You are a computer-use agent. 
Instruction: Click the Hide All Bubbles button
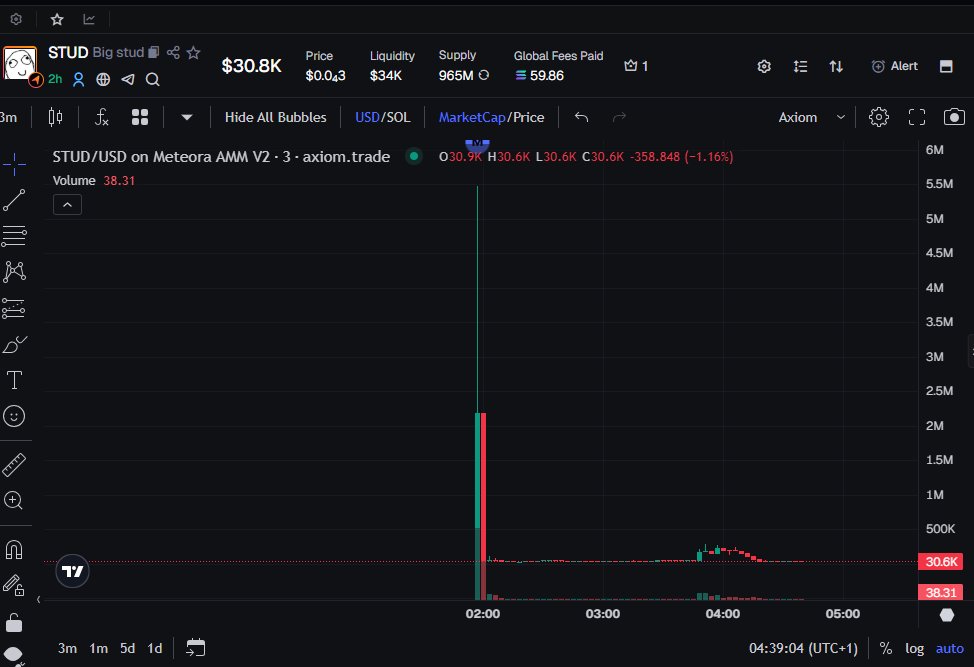(275, 117)
